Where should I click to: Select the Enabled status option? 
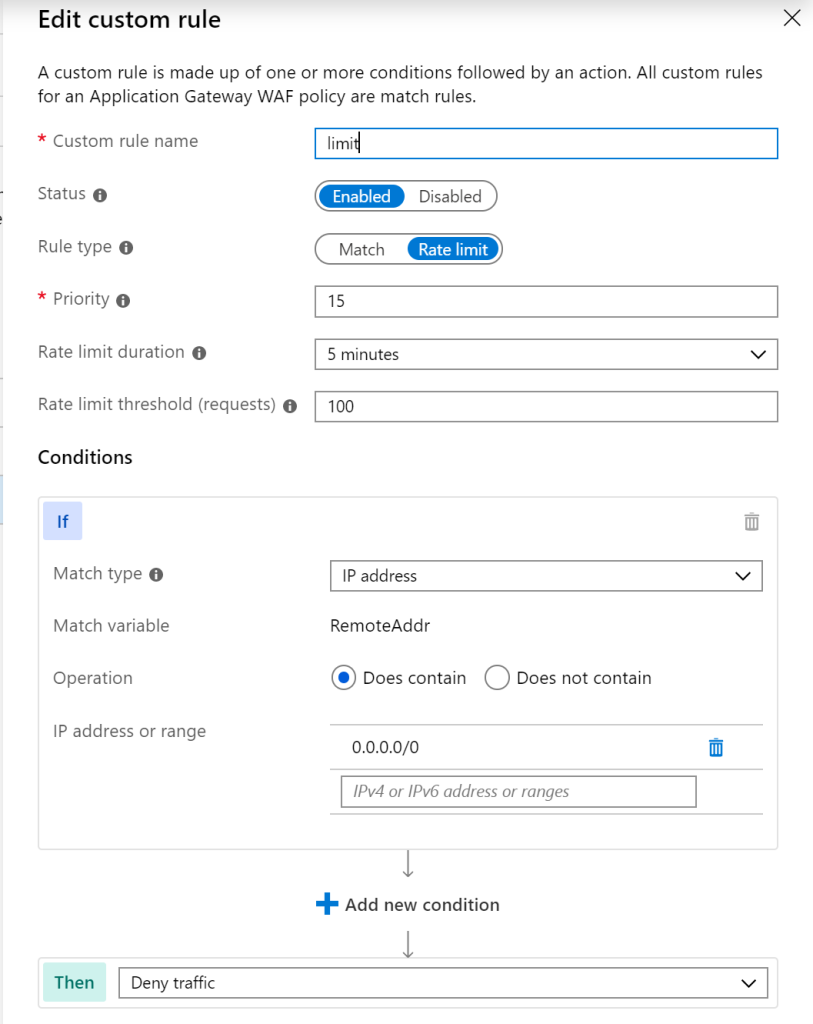361,197
